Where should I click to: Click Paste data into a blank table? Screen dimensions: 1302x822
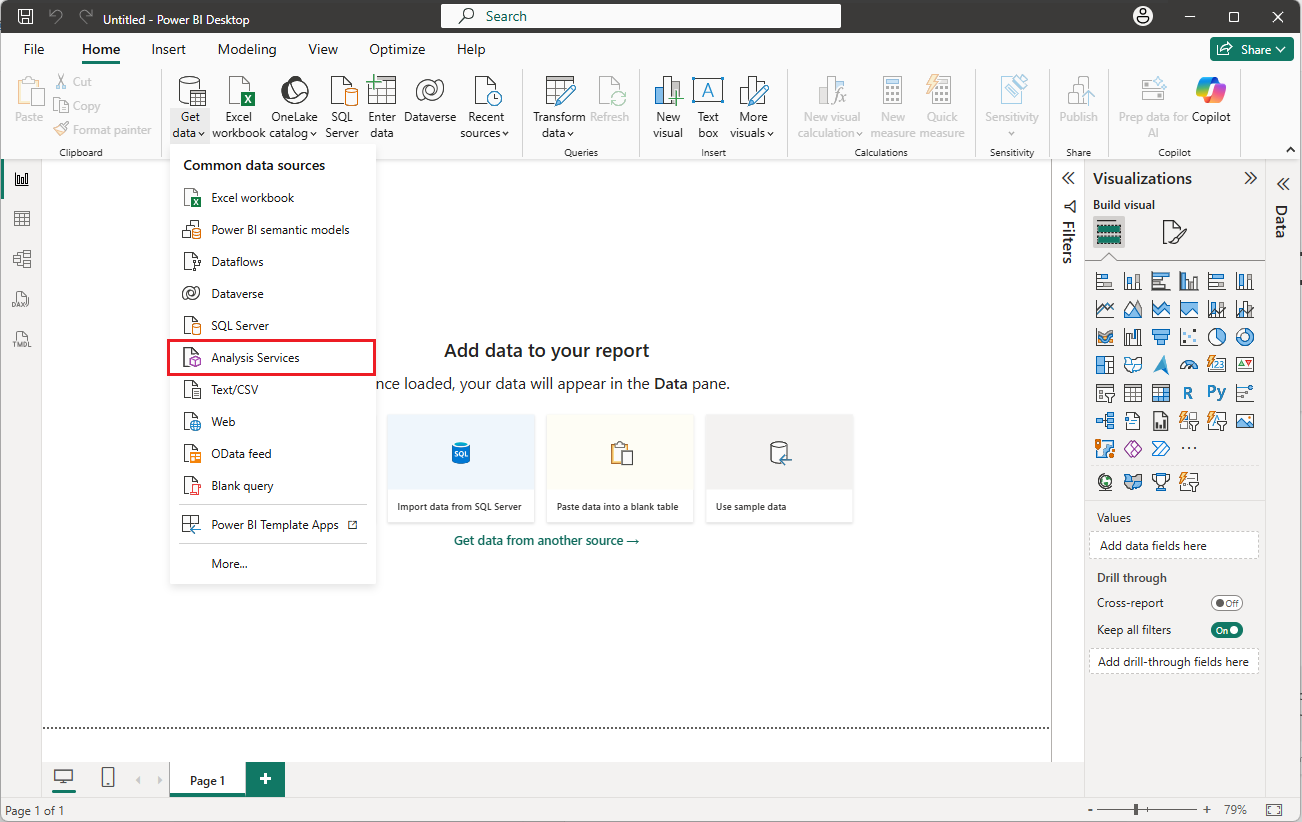620,468
